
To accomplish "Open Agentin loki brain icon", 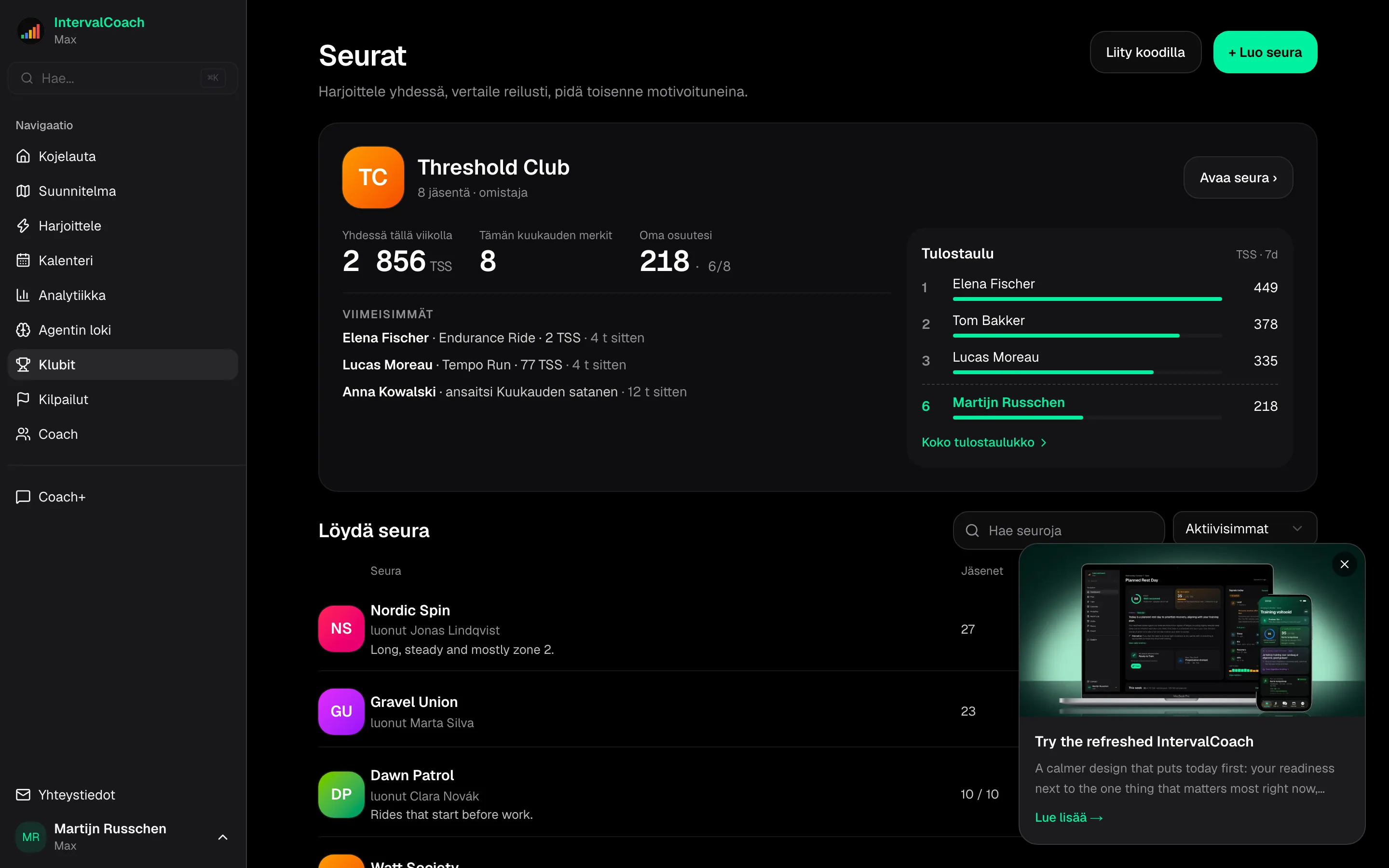I will (23, 330).
